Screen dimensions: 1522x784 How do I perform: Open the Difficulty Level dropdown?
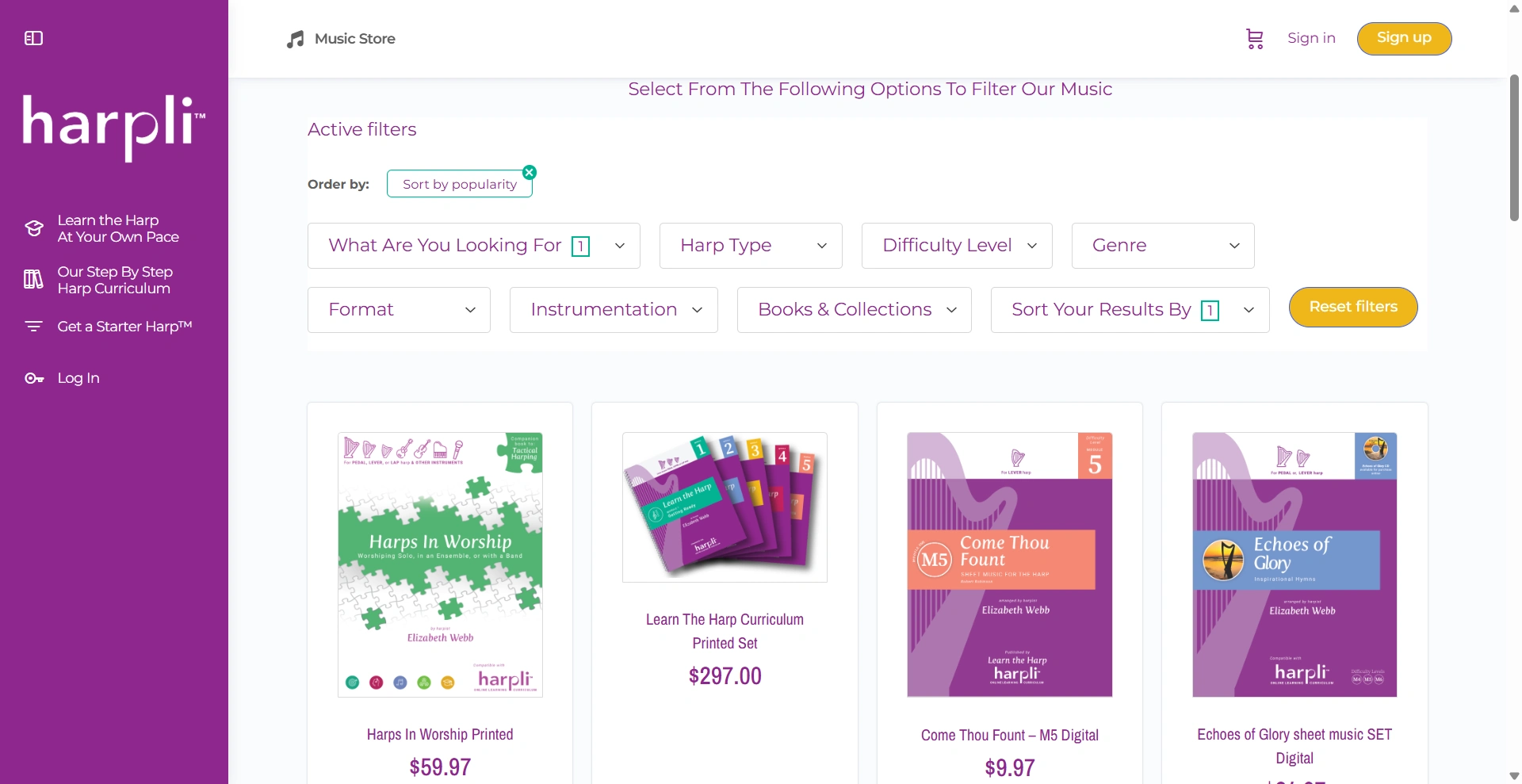click(x=956, y=246)
